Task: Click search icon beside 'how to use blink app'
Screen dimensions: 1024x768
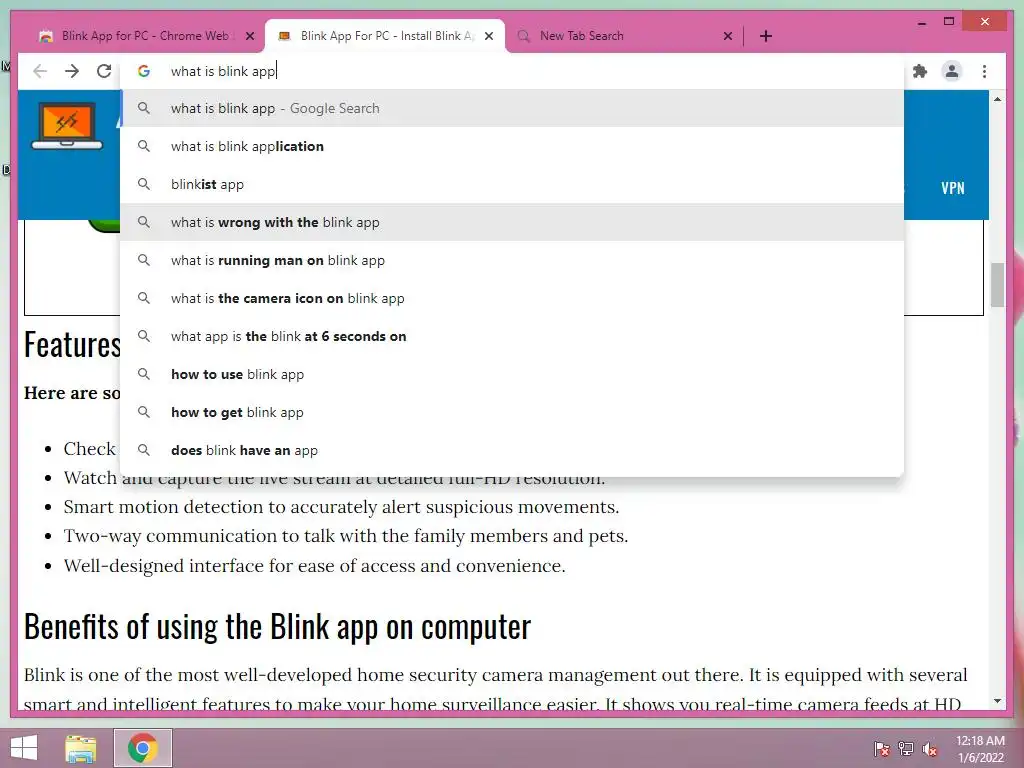Action: tap(144, 374)
